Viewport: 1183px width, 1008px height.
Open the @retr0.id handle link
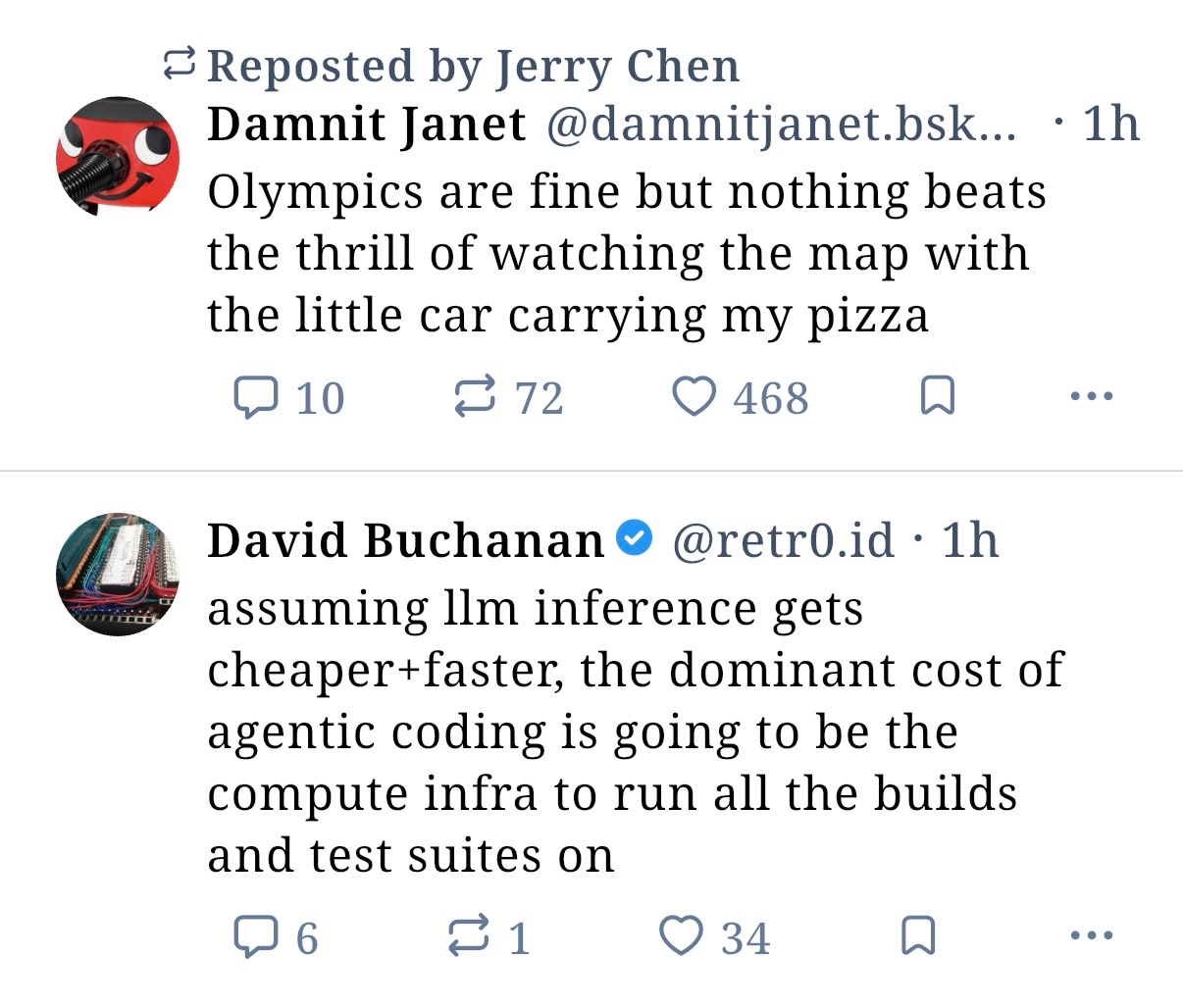coord(783,540)
